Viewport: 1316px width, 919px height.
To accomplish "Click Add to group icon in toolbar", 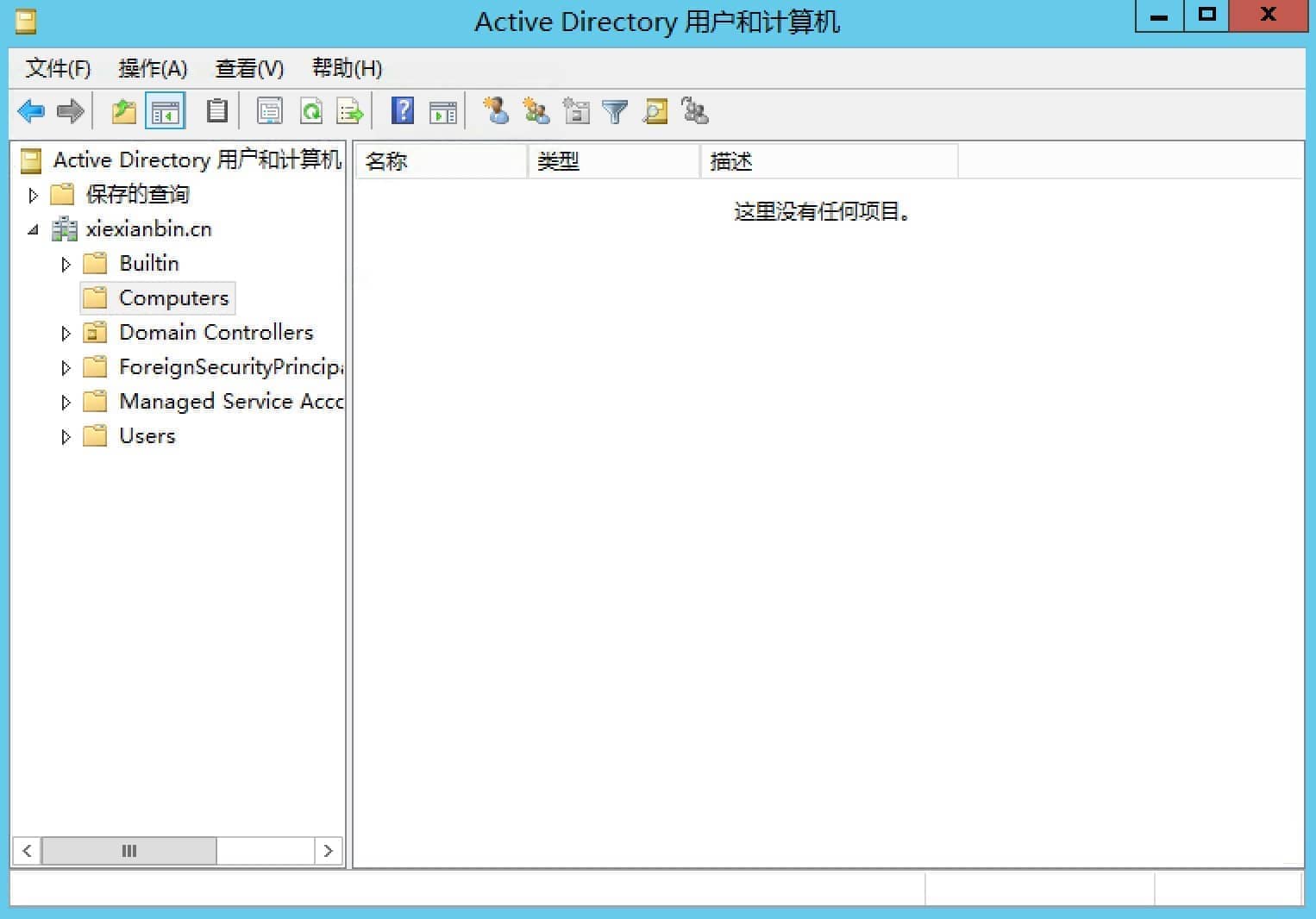I will pos(695,110).
